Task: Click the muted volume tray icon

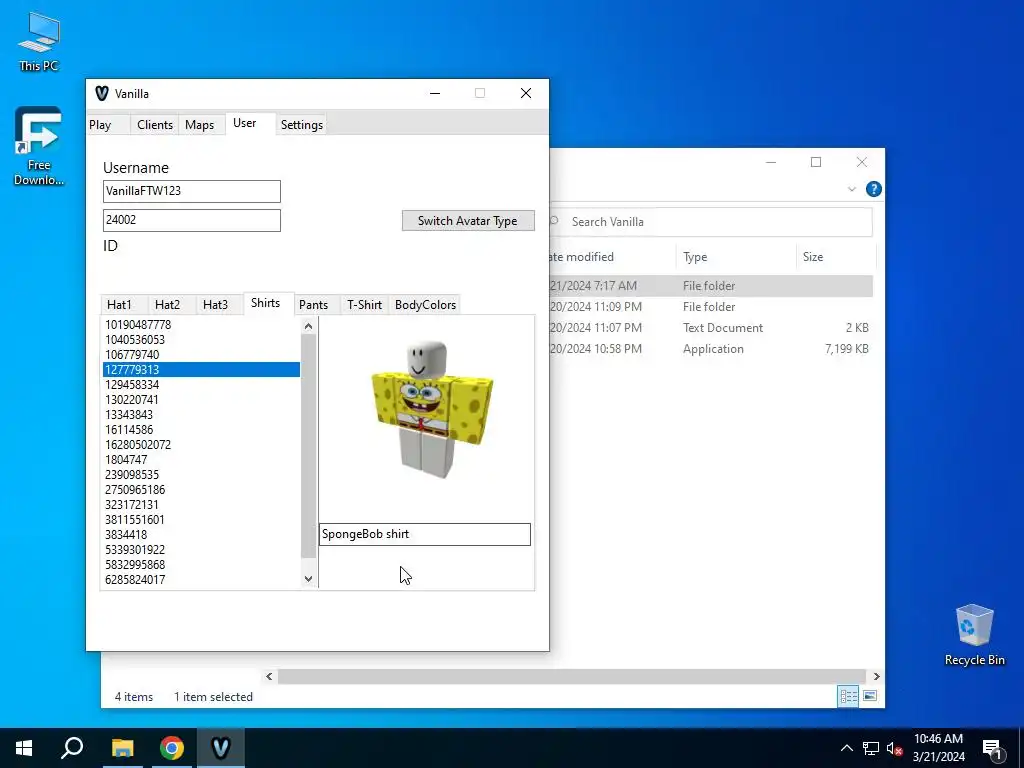Action: click(x=895, y=748)
